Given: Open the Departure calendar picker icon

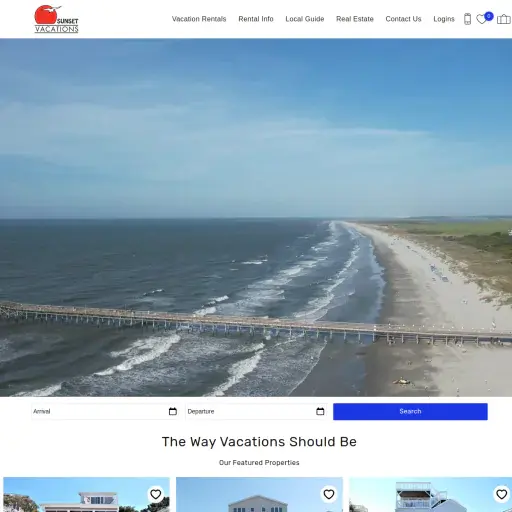Looking at the screenshot, I should click(x=320, y=411).
